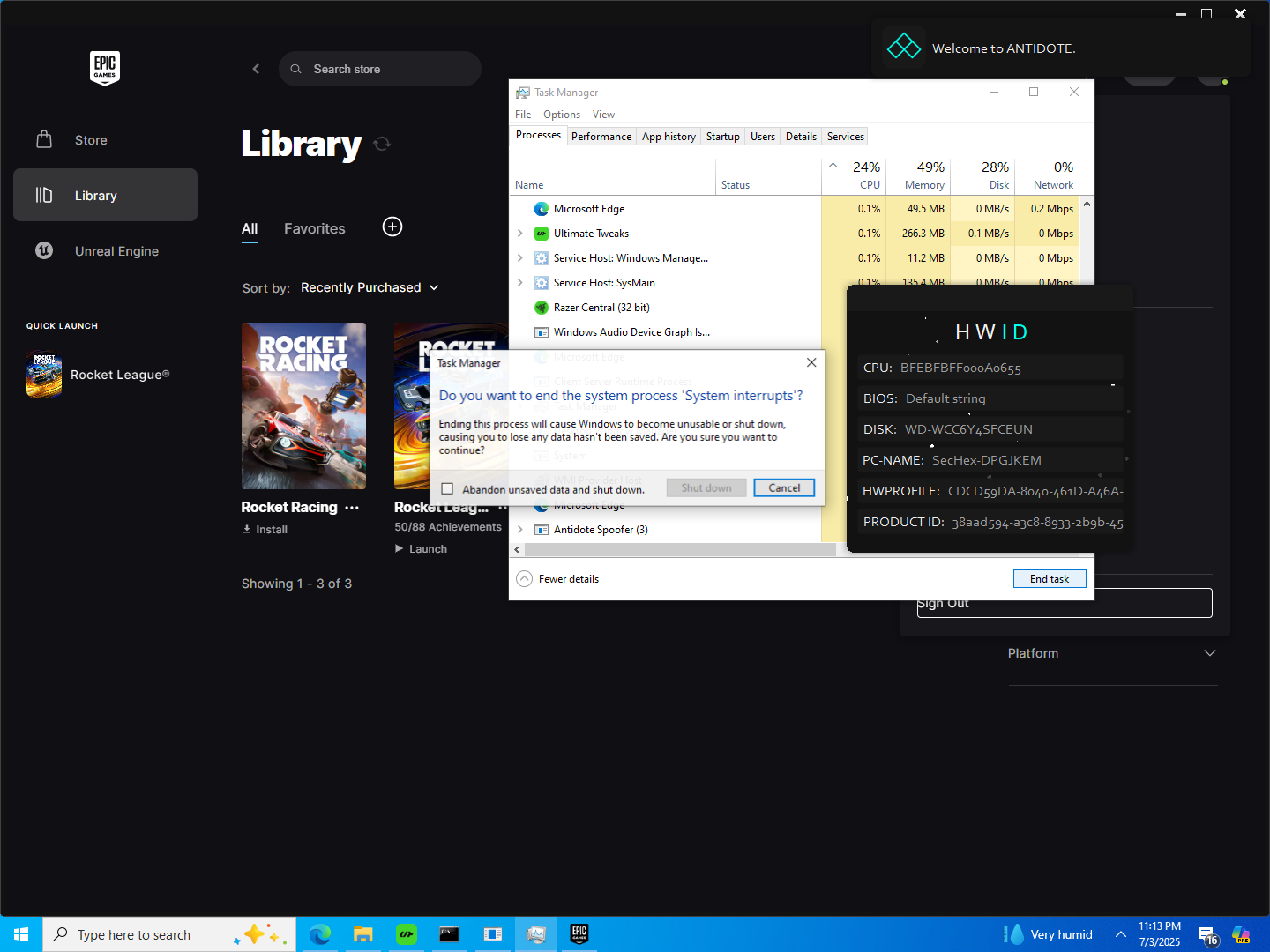Sort processes by Disk column
Screen dimensions: 1270x952
(x=982, y=175)
